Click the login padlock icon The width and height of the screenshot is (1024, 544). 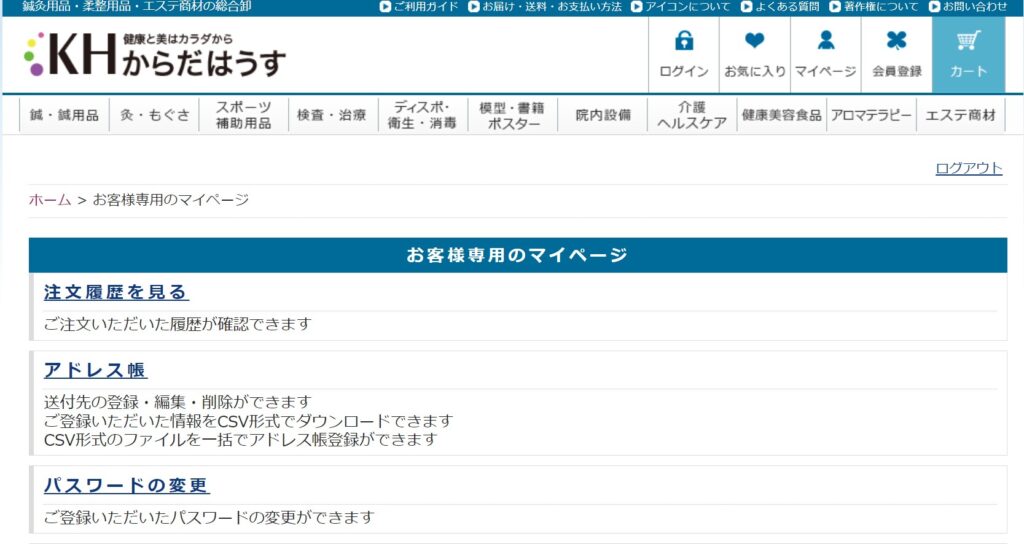click(684, 41)
